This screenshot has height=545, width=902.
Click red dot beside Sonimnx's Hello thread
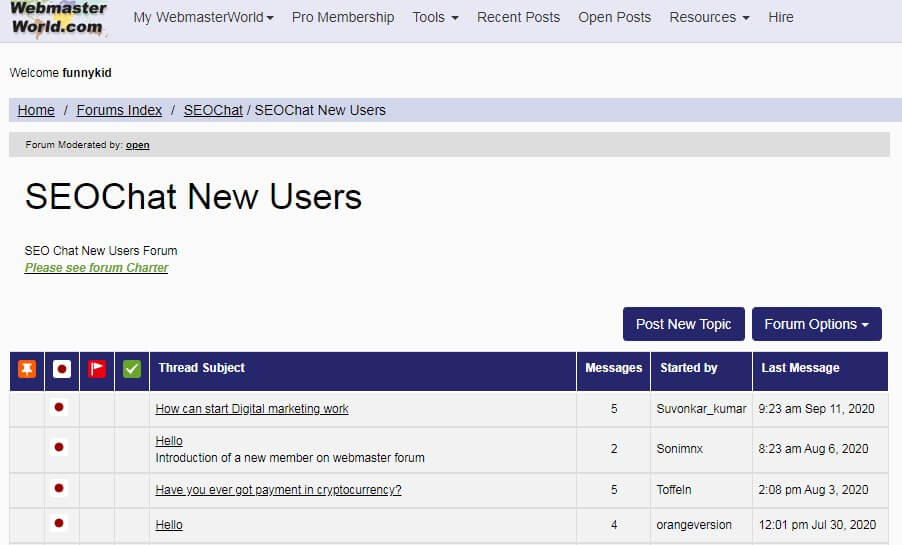tap(59, 447)
